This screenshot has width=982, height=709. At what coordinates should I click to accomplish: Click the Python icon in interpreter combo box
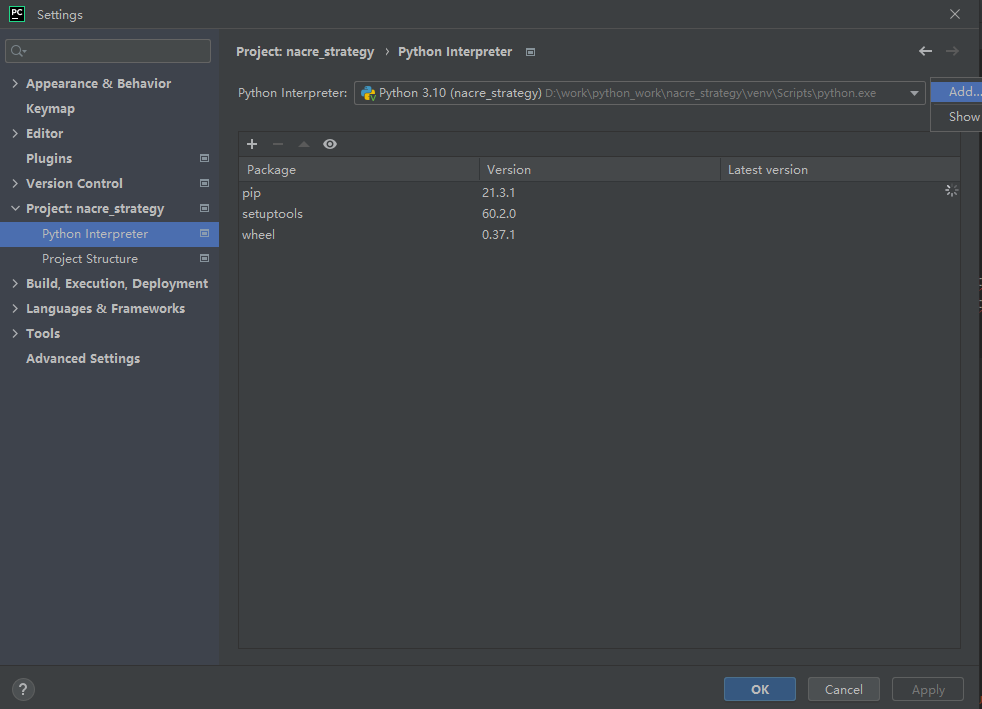coord(368,93)
